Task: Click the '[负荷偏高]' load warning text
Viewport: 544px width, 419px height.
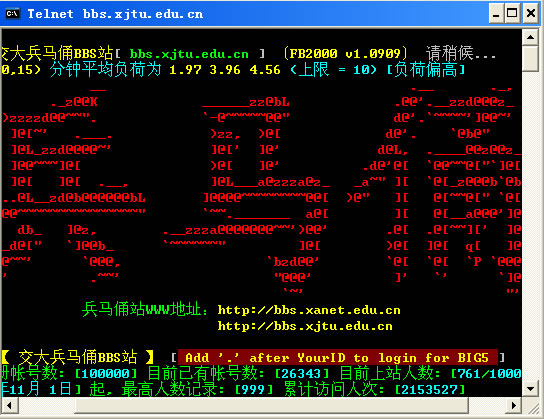Action: click(426, 70)
